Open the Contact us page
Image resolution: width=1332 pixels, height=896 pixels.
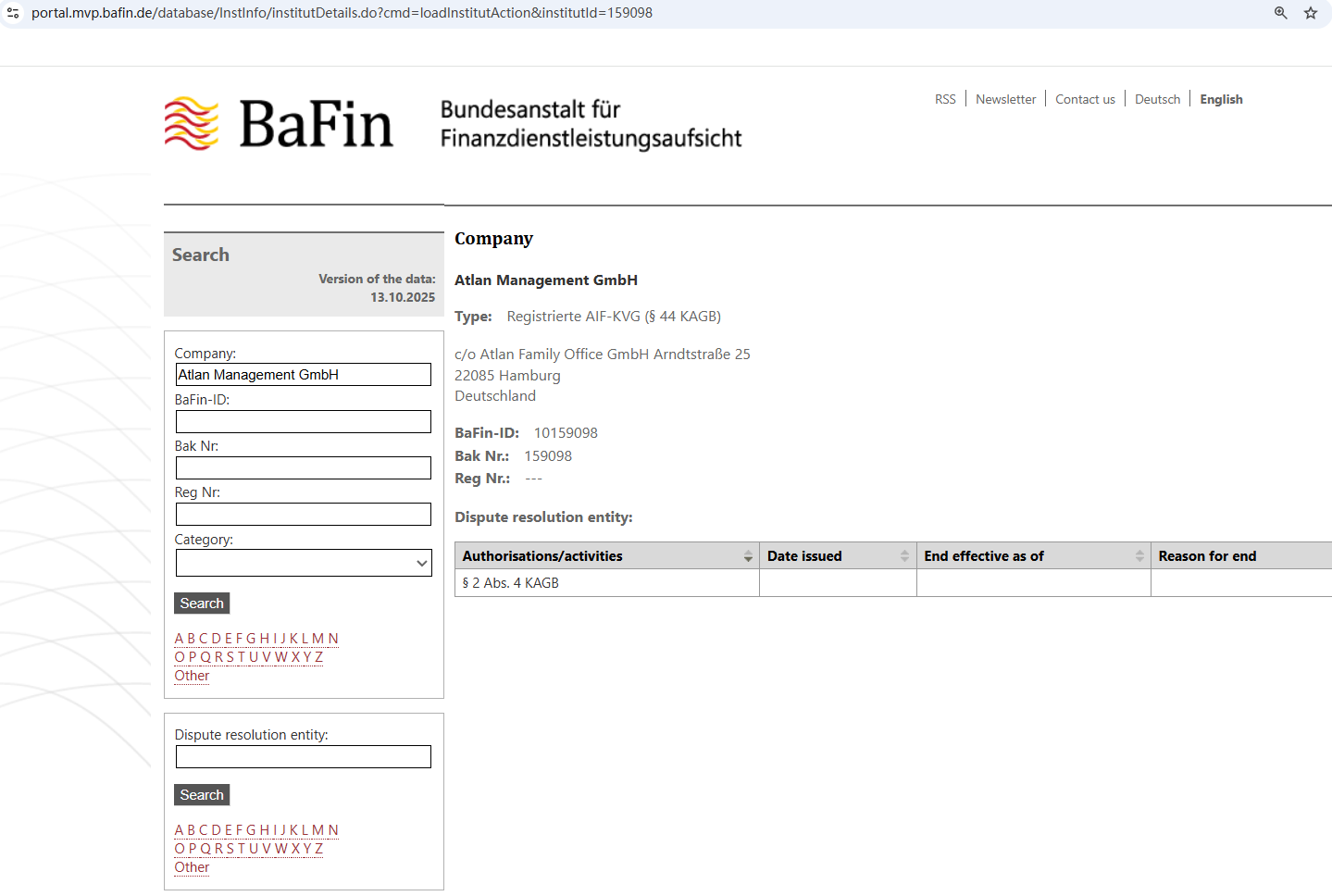point(1085,99)
